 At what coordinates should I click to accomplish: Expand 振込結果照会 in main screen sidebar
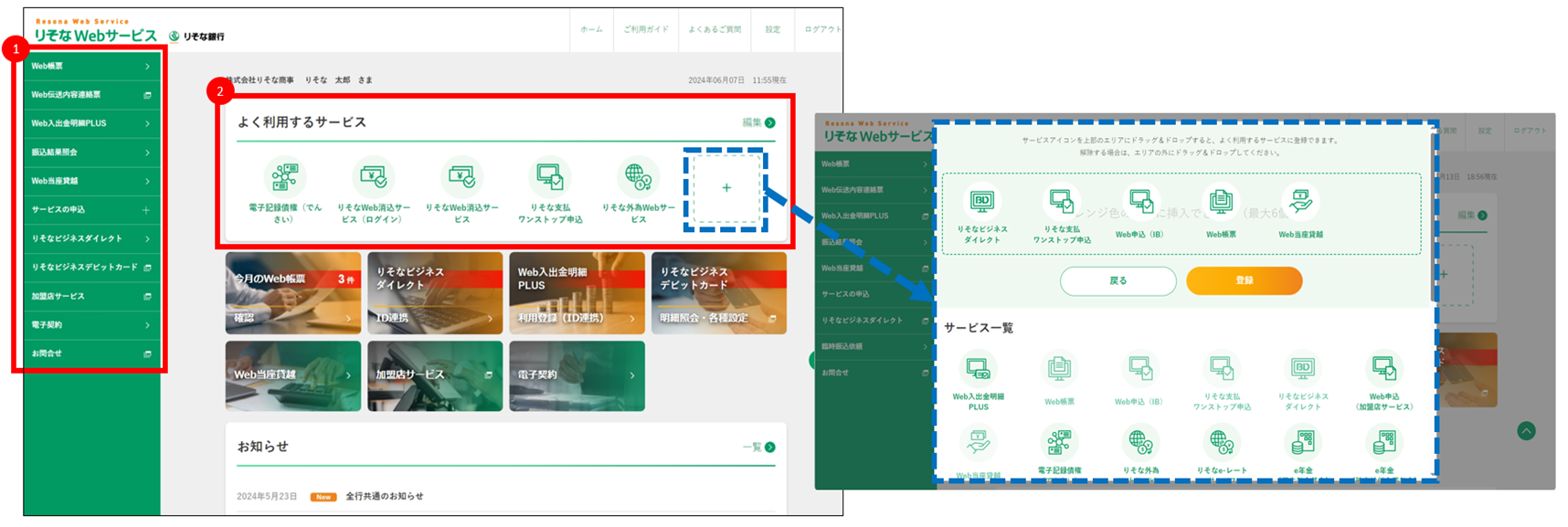[91, 153]
